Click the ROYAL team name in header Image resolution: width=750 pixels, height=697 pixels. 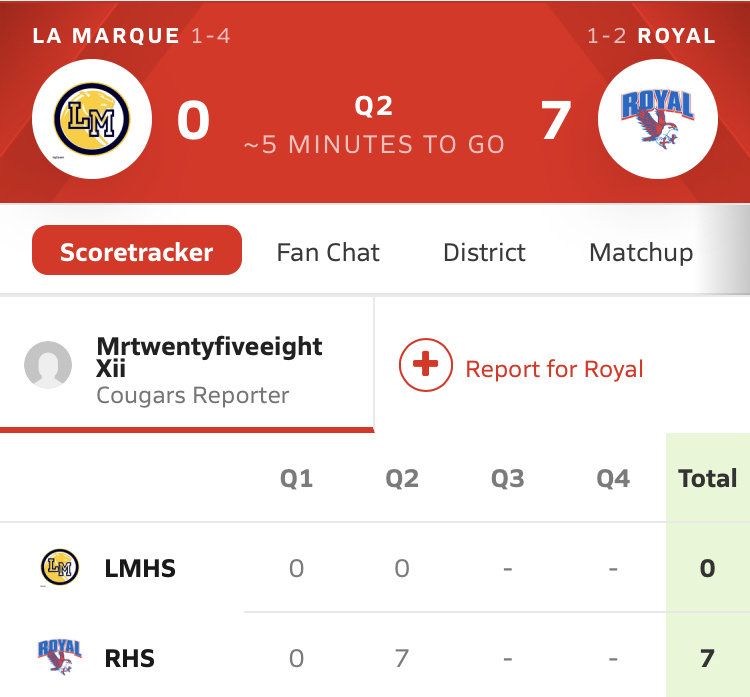[677, 37]
